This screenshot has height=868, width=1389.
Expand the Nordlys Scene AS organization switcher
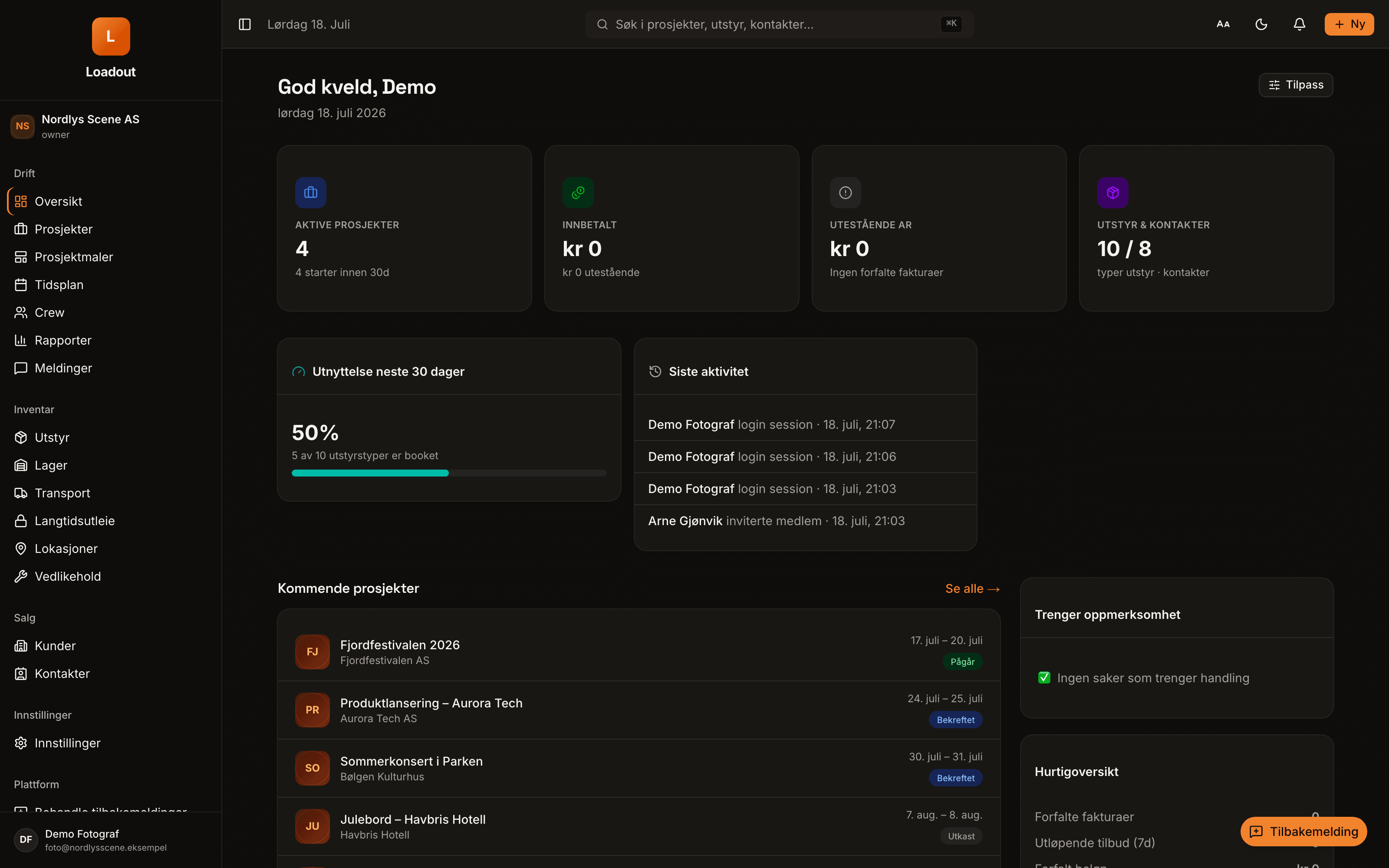[x=111, y=126]
